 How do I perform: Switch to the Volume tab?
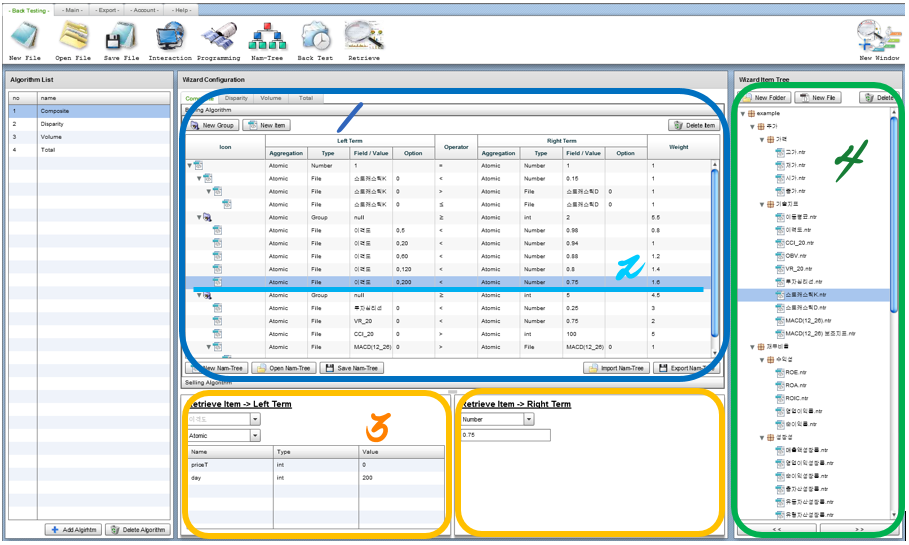270,98
